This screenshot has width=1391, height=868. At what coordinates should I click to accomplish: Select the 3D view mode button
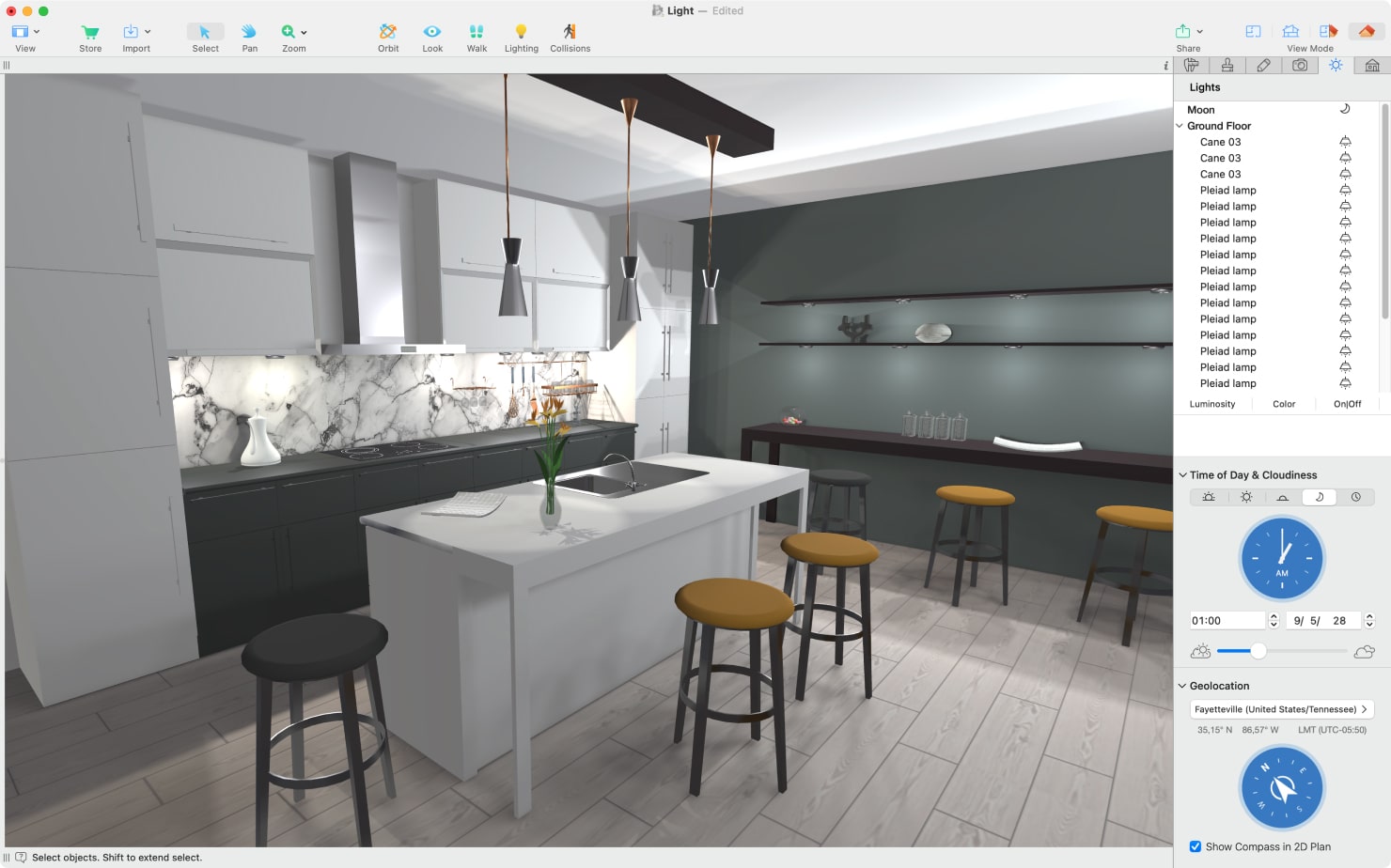tap(1367, 32)
